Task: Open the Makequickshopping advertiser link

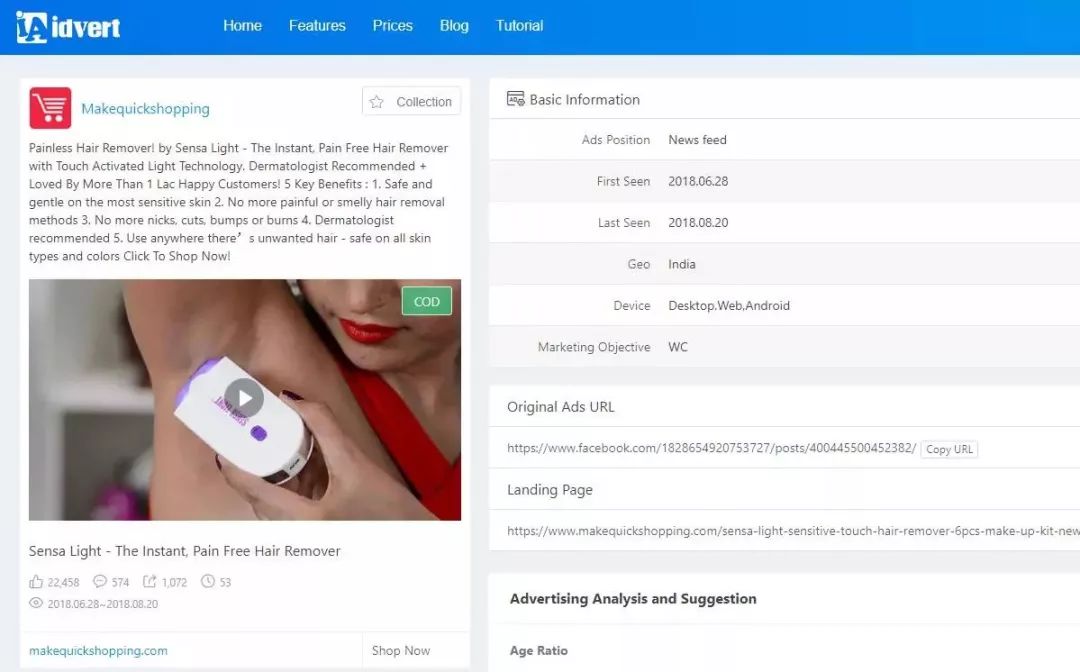Action: [x=145, y=109]
